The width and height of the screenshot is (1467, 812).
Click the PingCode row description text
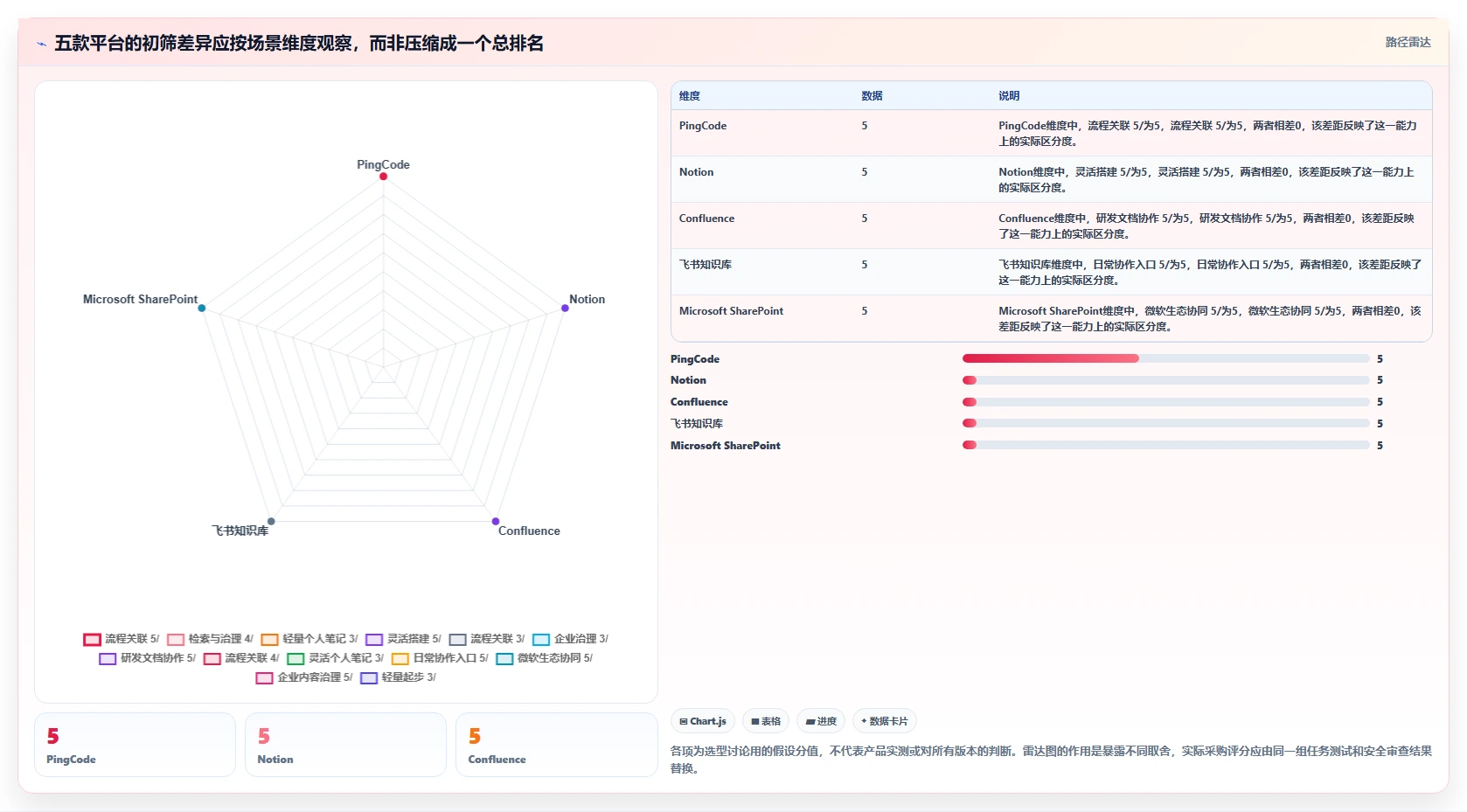1207,134
